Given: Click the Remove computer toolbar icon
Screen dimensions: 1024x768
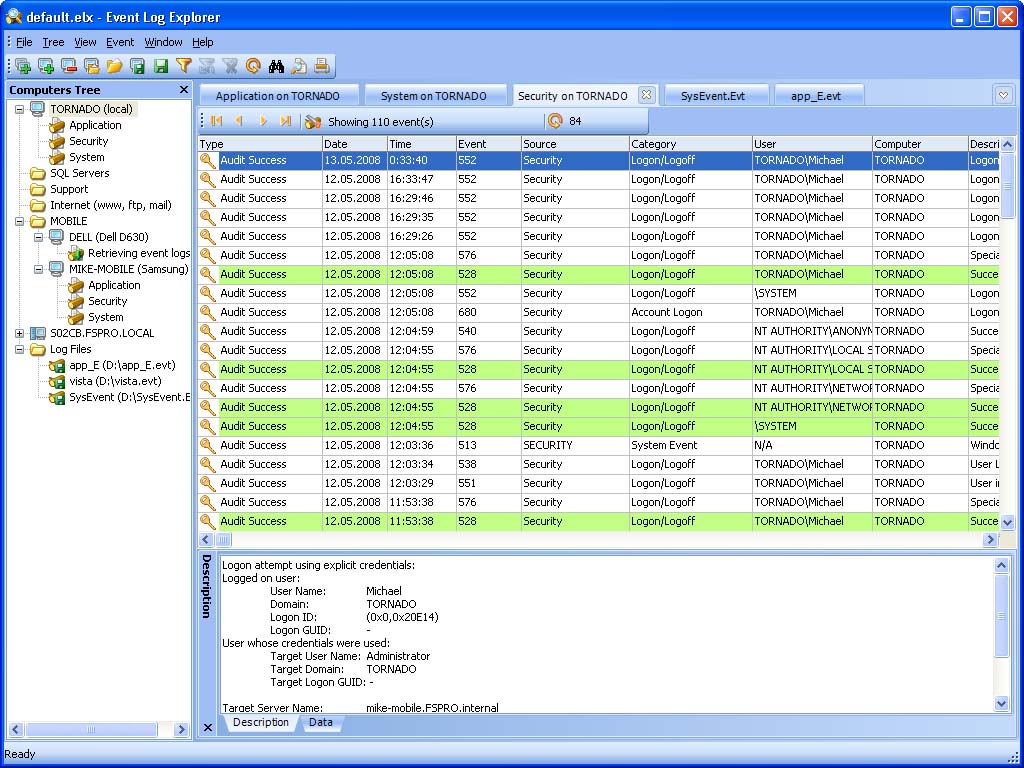Looking at the screenshot, I should click(69, 66).
